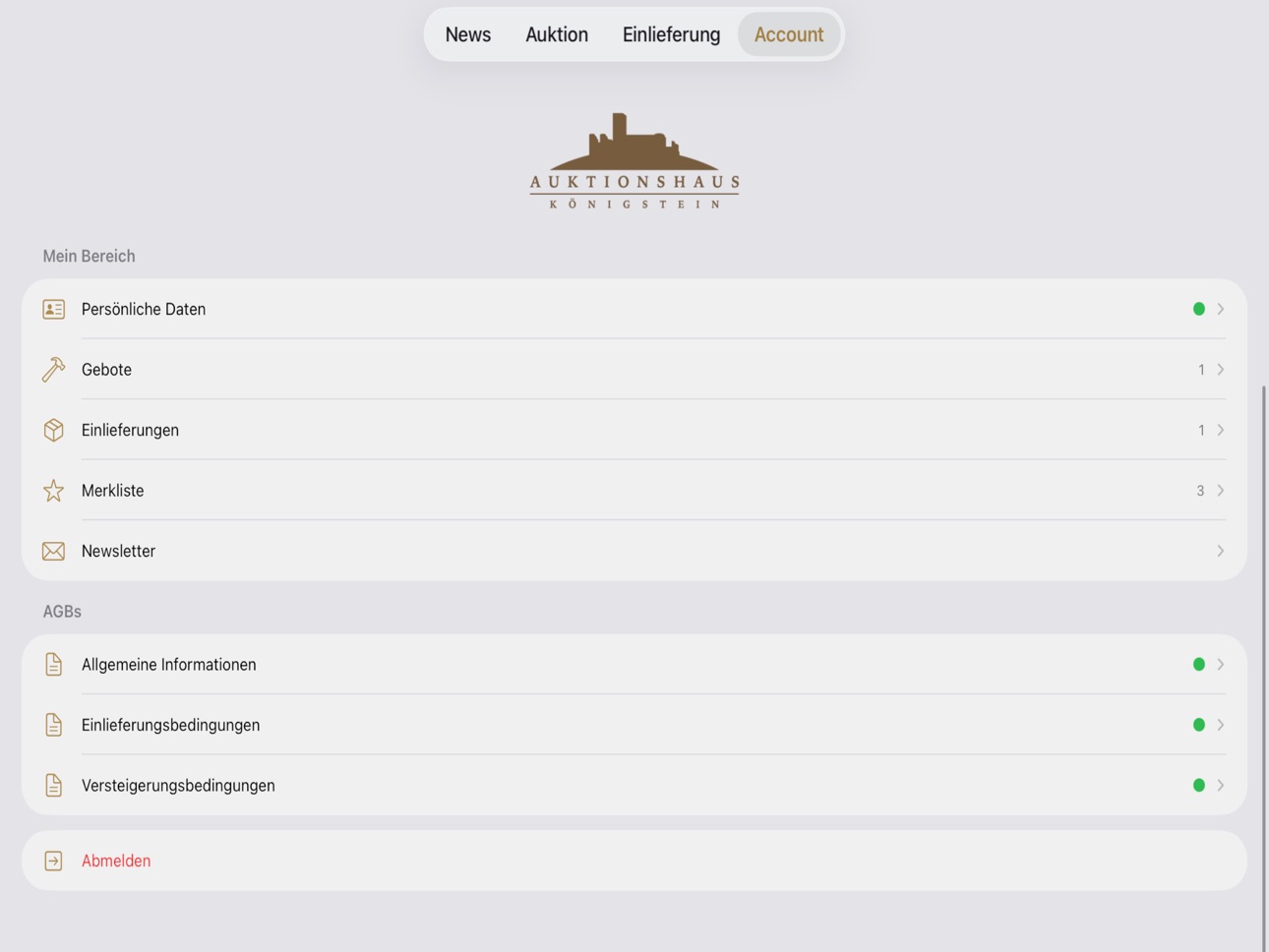The width and height of the screenshot is (1269, 952).
Task: Switch to the News tab
Action: click(467, 34)
